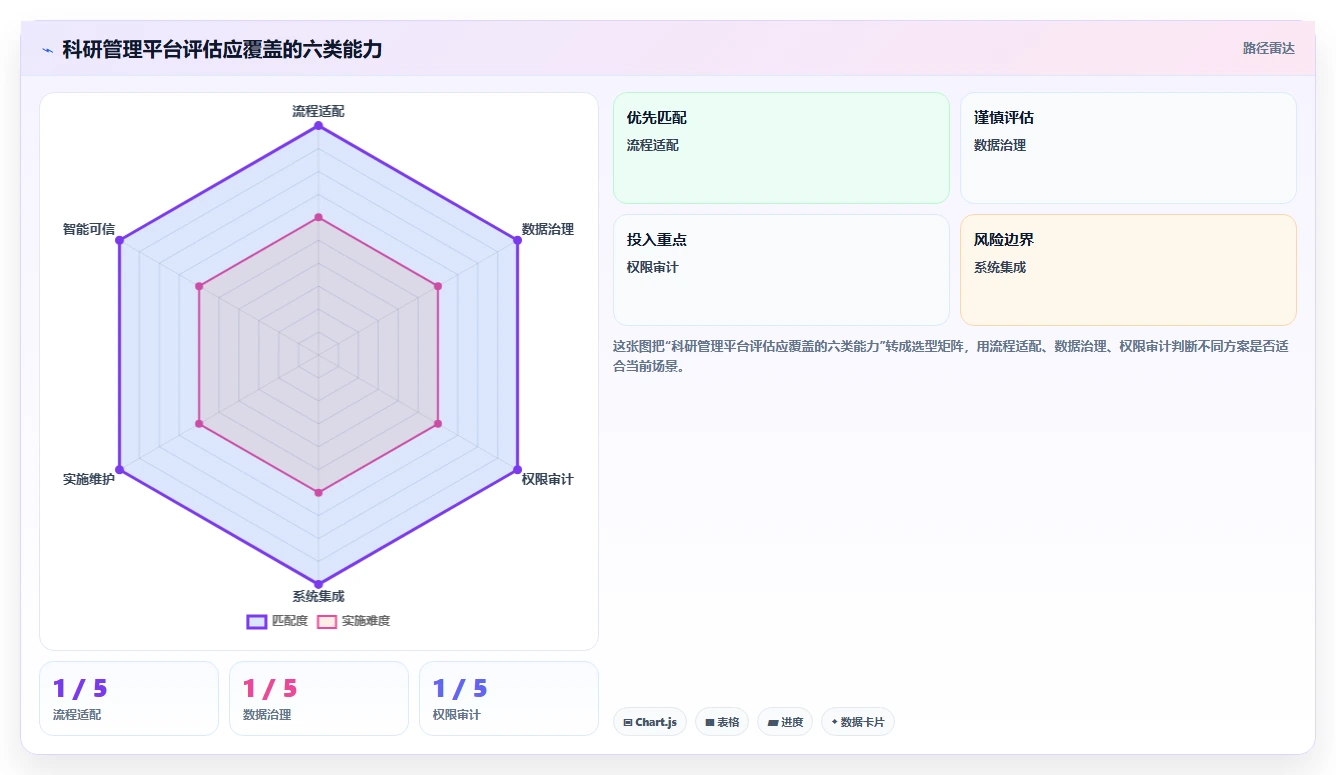Click the 路径雷达 label in the header
This screenshot has width=1336, height=775.
pos(1269,49)
